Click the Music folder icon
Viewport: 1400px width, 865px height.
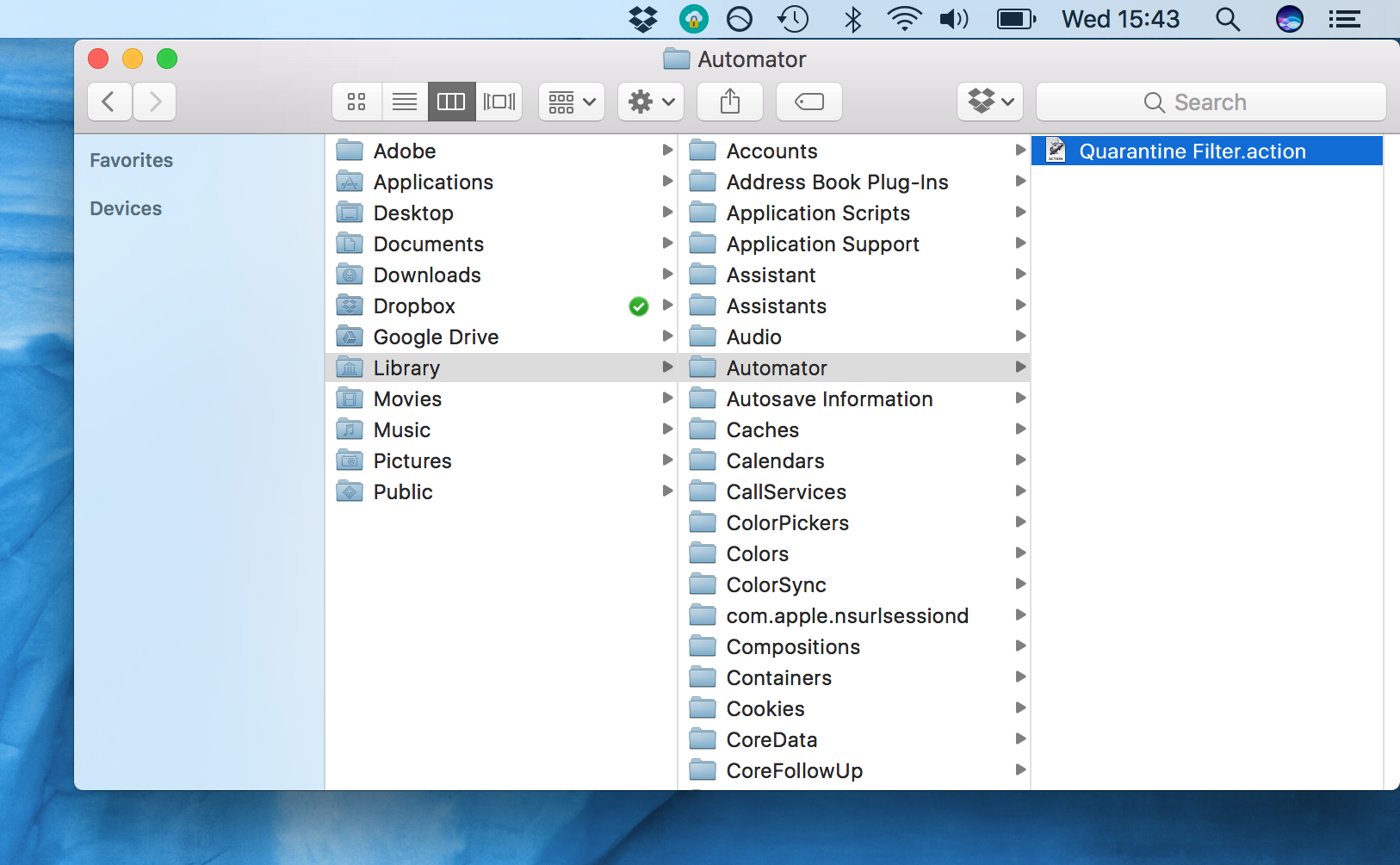[350, 429]
